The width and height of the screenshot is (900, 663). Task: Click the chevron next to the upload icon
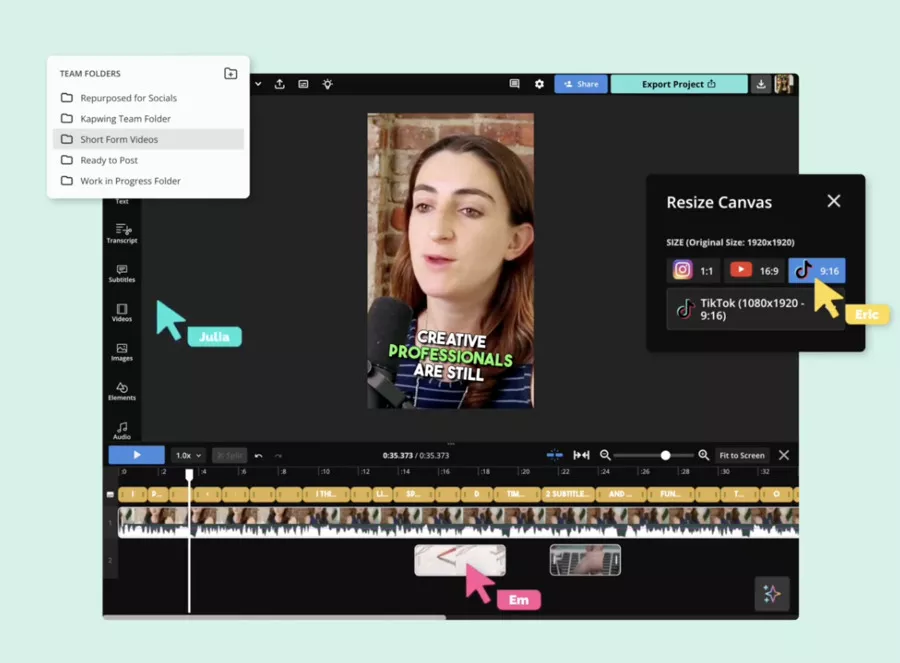(257, 85)
